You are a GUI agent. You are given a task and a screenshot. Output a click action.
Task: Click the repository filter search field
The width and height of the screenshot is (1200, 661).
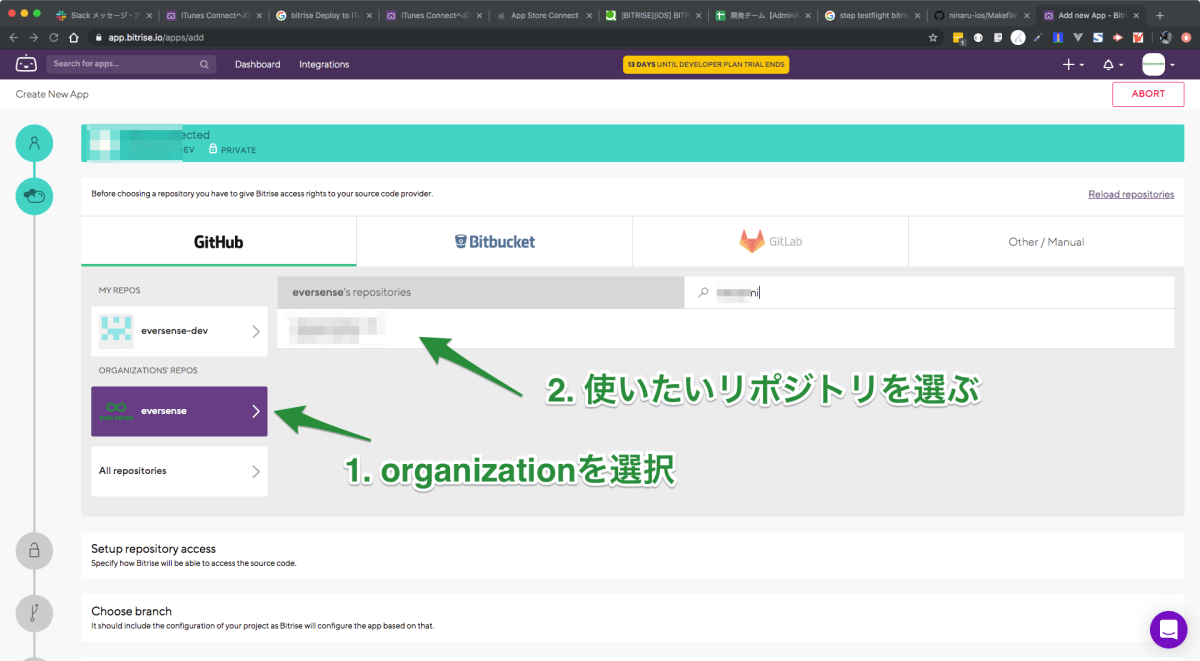click(x=930, y=292)
